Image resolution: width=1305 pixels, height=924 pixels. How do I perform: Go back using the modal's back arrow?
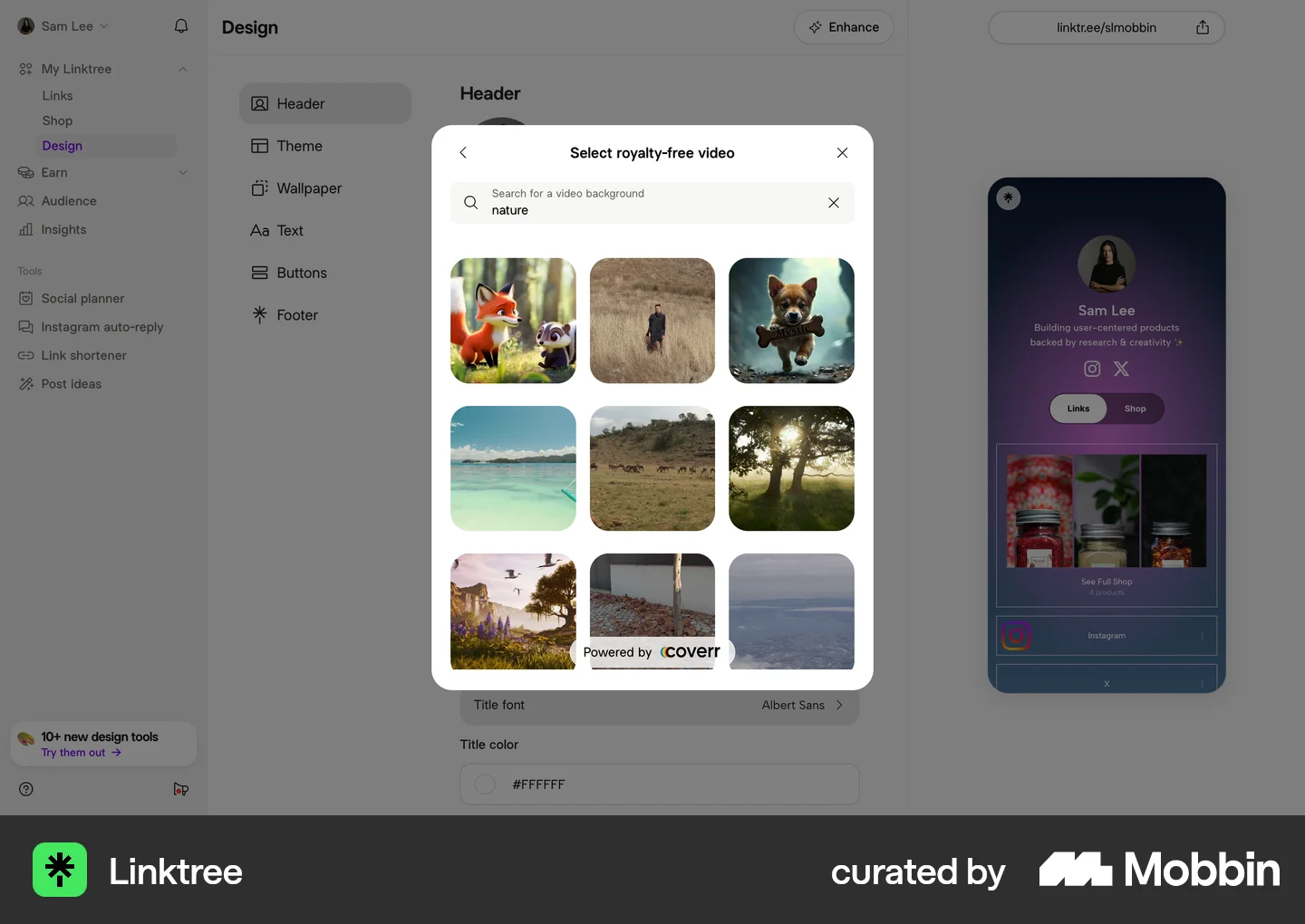tap(463, 153)
